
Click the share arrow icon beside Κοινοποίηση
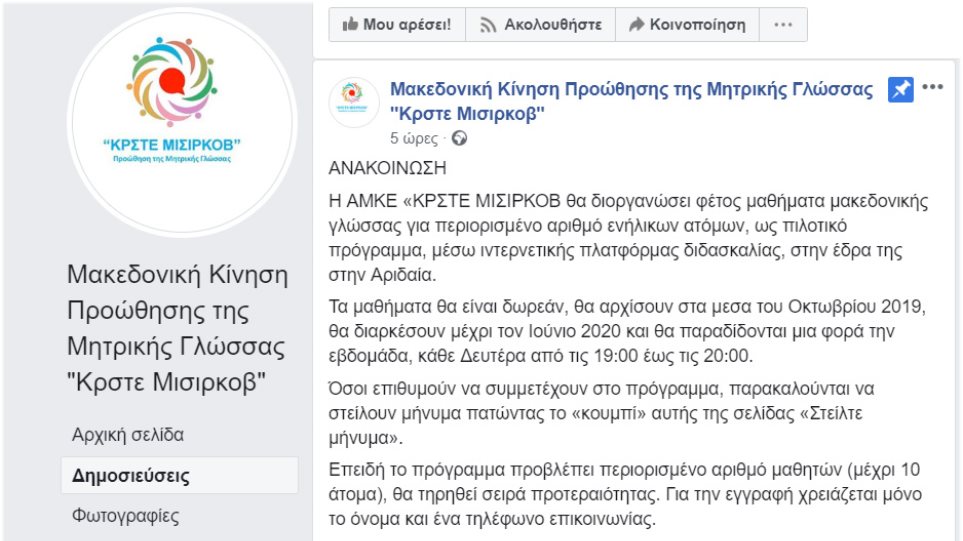point(636,25)
